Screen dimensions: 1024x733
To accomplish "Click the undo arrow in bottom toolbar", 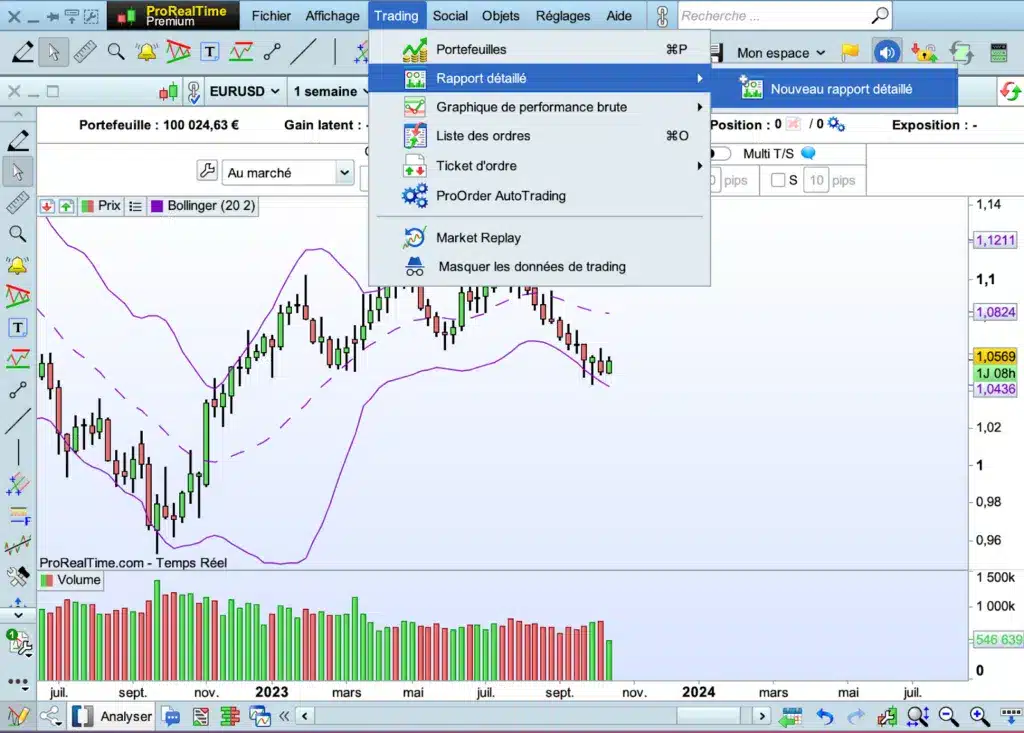I will click(825, 716).
